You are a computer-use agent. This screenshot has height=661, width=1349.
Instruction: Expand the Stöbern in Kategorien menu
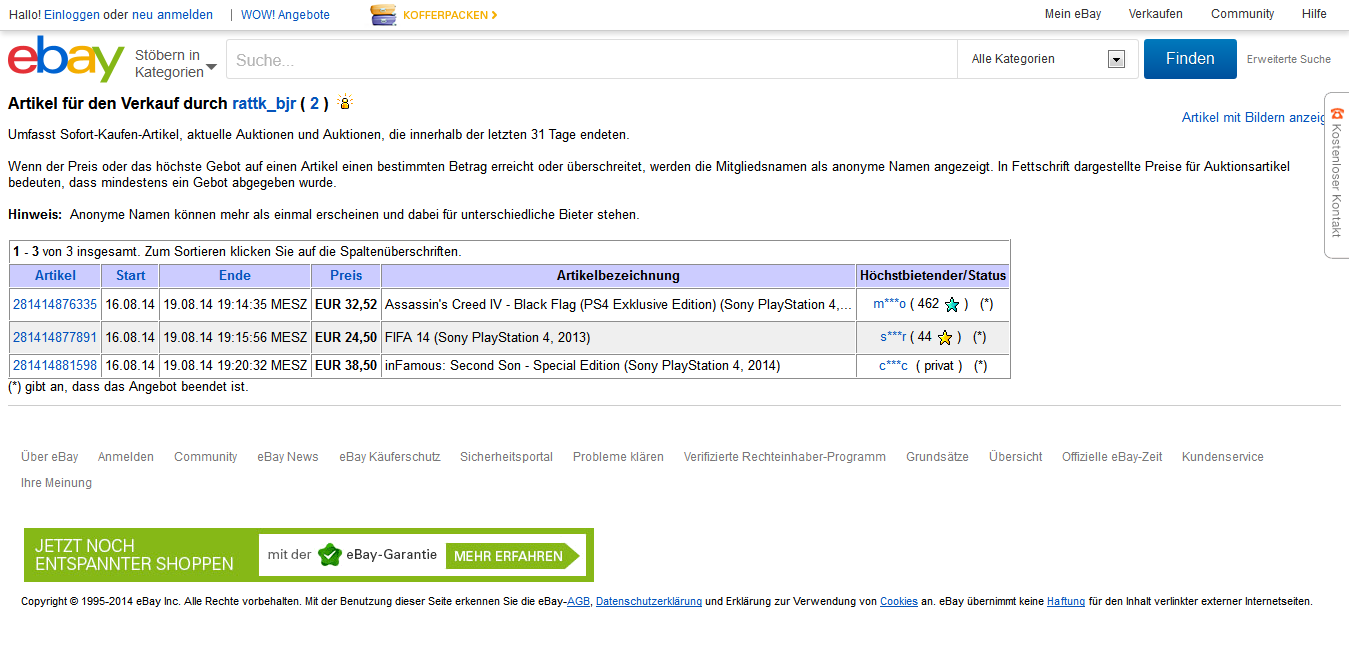(176, 63)
